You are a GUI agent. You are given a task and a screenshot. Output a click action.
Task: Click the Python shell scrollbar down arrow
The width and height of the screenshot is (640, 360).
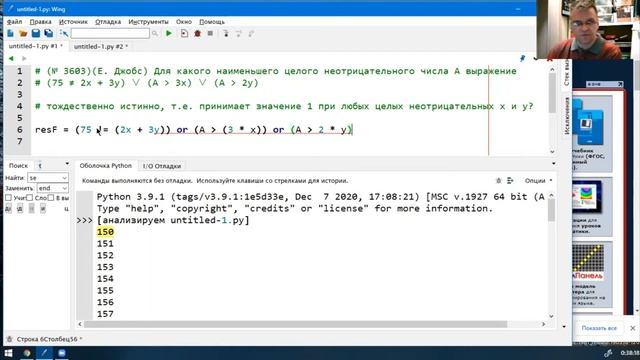click(551, 316)
